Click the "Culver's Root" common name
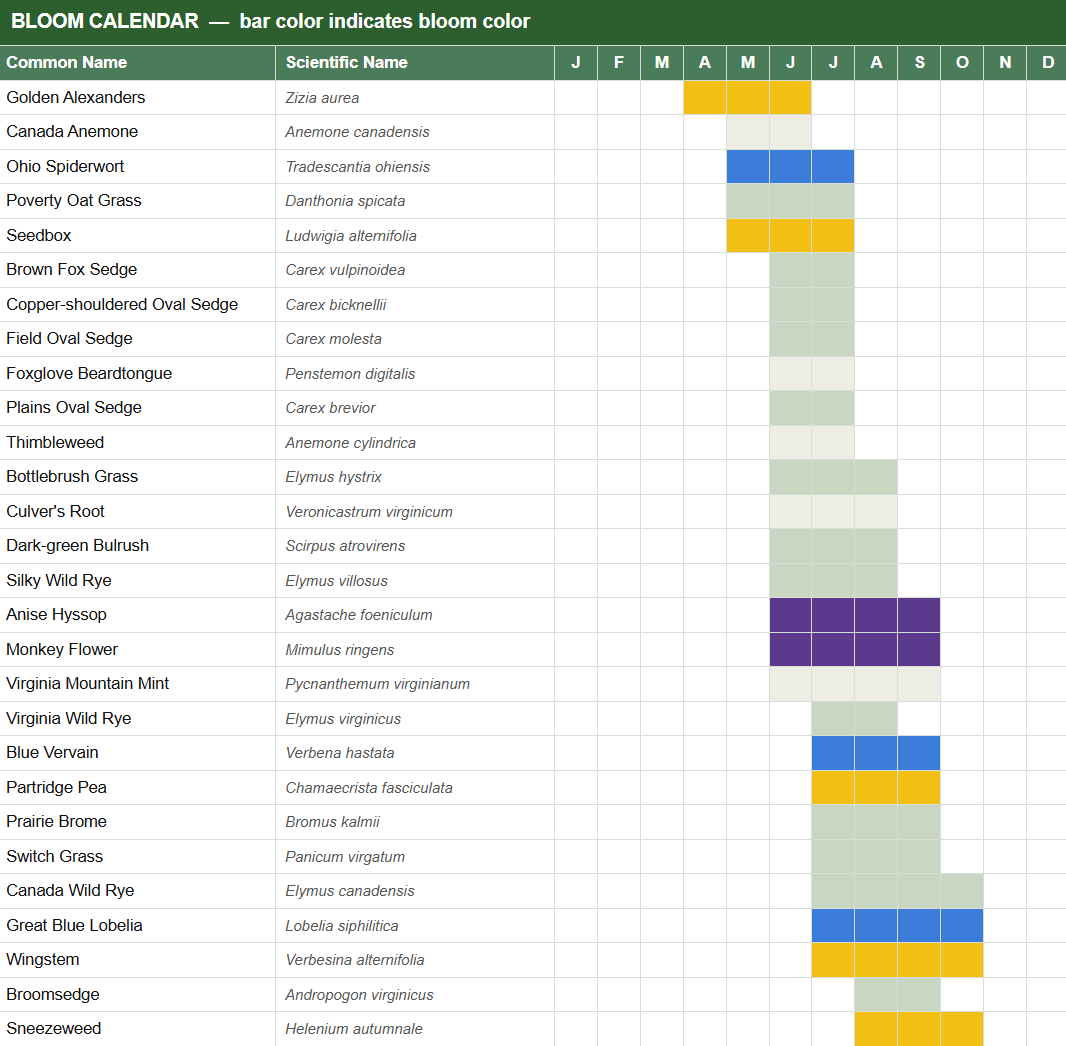Image resolution: width=1066 pixels, height=1046 pixels. point(56,511)
